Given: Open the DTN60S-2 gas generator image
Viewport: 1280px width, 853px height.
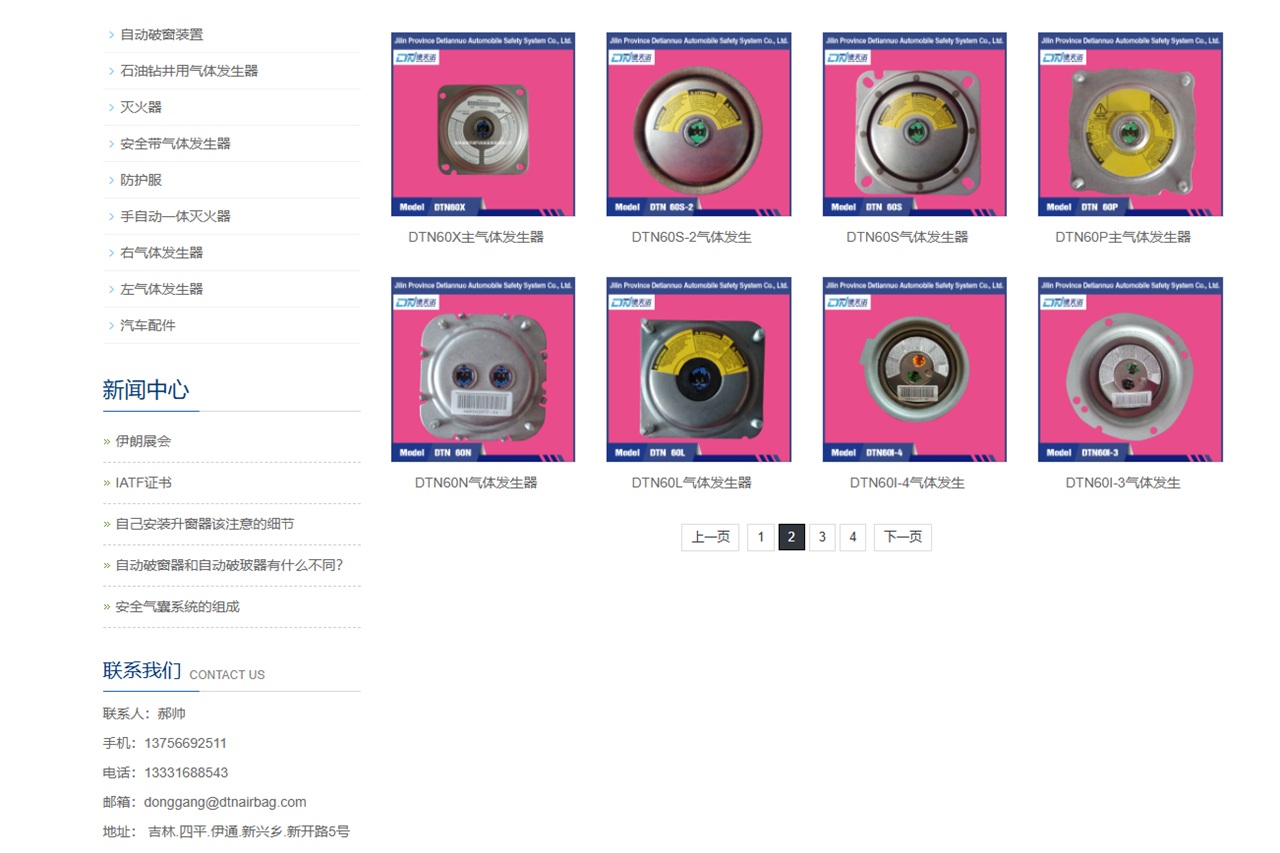Looking at the screenshot, I should point(699,124).
